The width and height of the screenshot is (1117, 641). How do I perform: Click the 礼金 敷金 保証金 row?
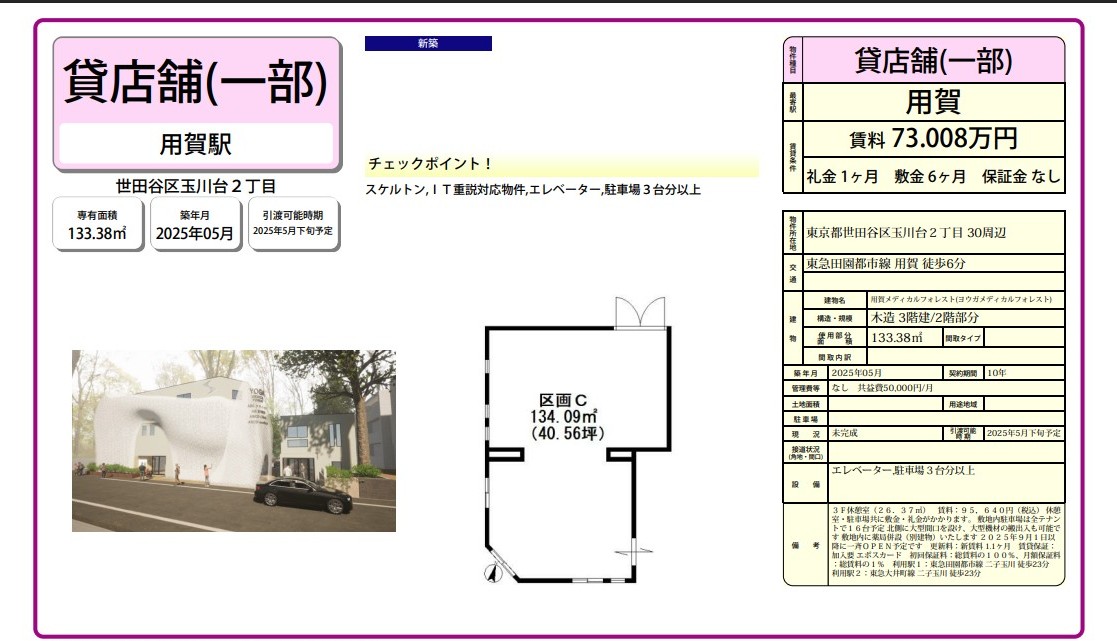[x=932, y=177]
